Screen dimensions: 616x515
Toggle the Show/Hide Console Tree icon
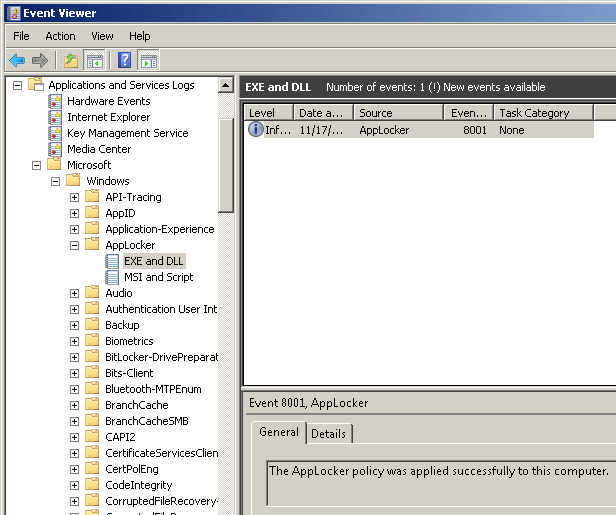[x=95, y=60]
